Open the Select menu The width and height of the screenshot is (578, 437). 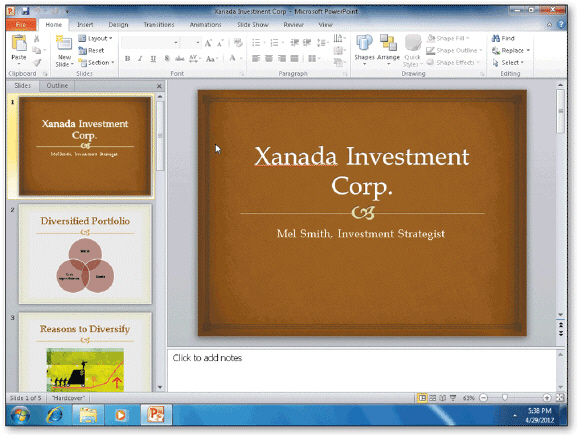click(x=508, y=63)
